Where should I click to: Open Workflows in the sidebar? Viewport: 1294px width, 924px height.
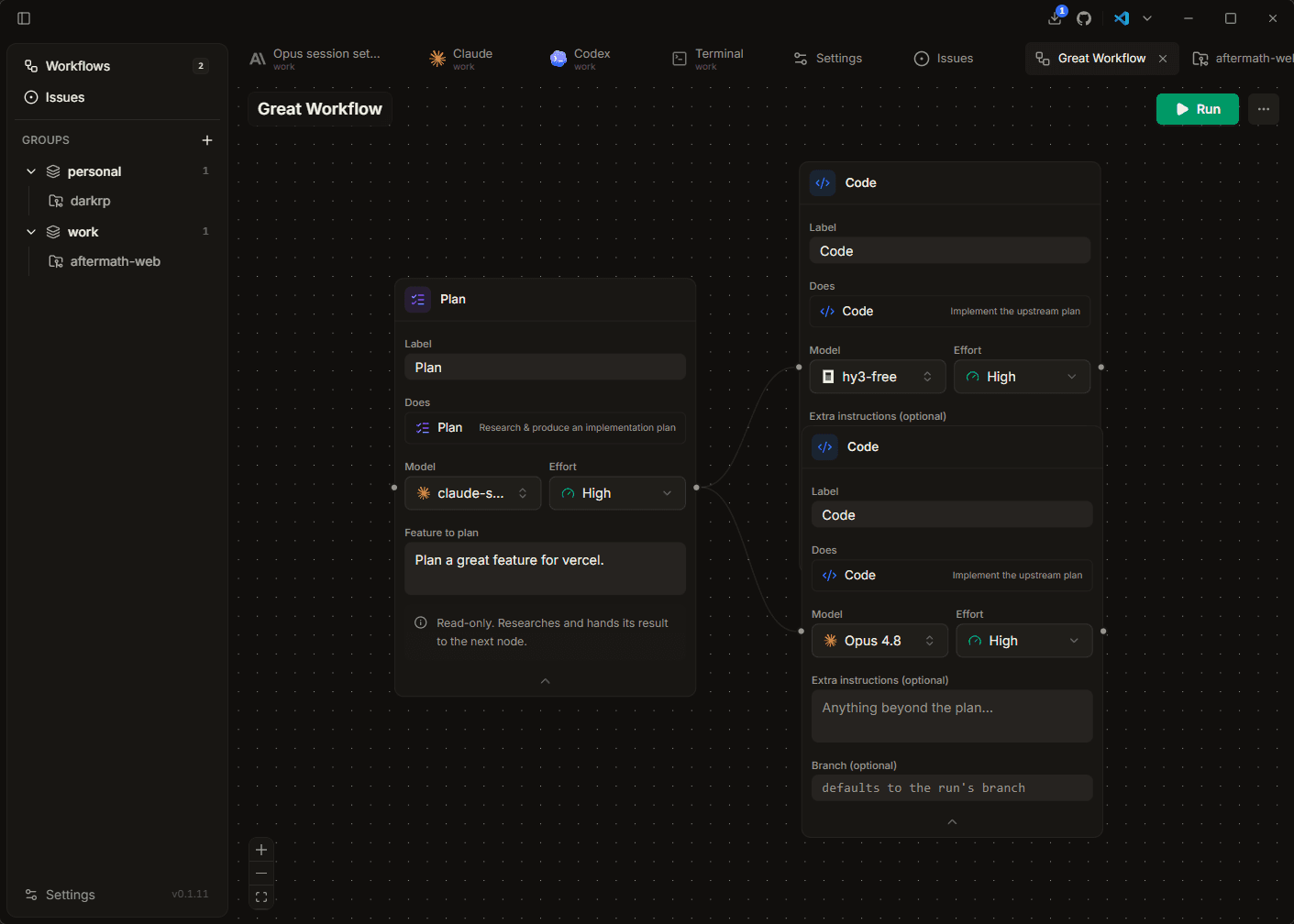pyautogui.click(x=116, y=66)
